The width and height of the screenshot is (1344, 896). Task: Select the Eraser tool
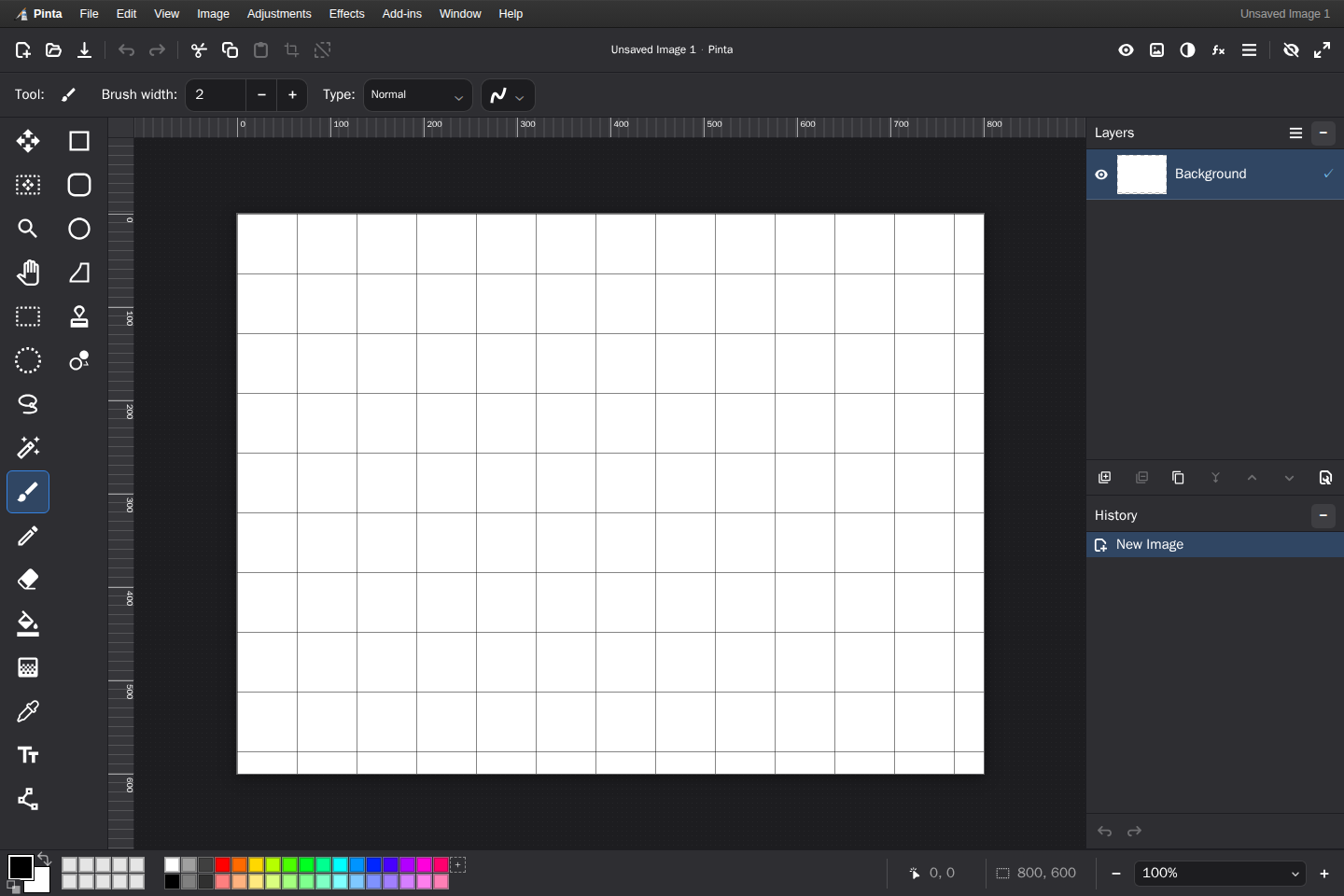(x=28, y=580)
